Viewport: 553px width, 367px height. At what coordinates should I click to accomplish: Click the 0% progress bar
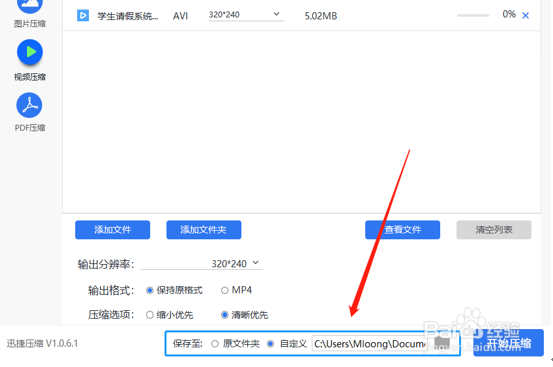pos(473,15)
